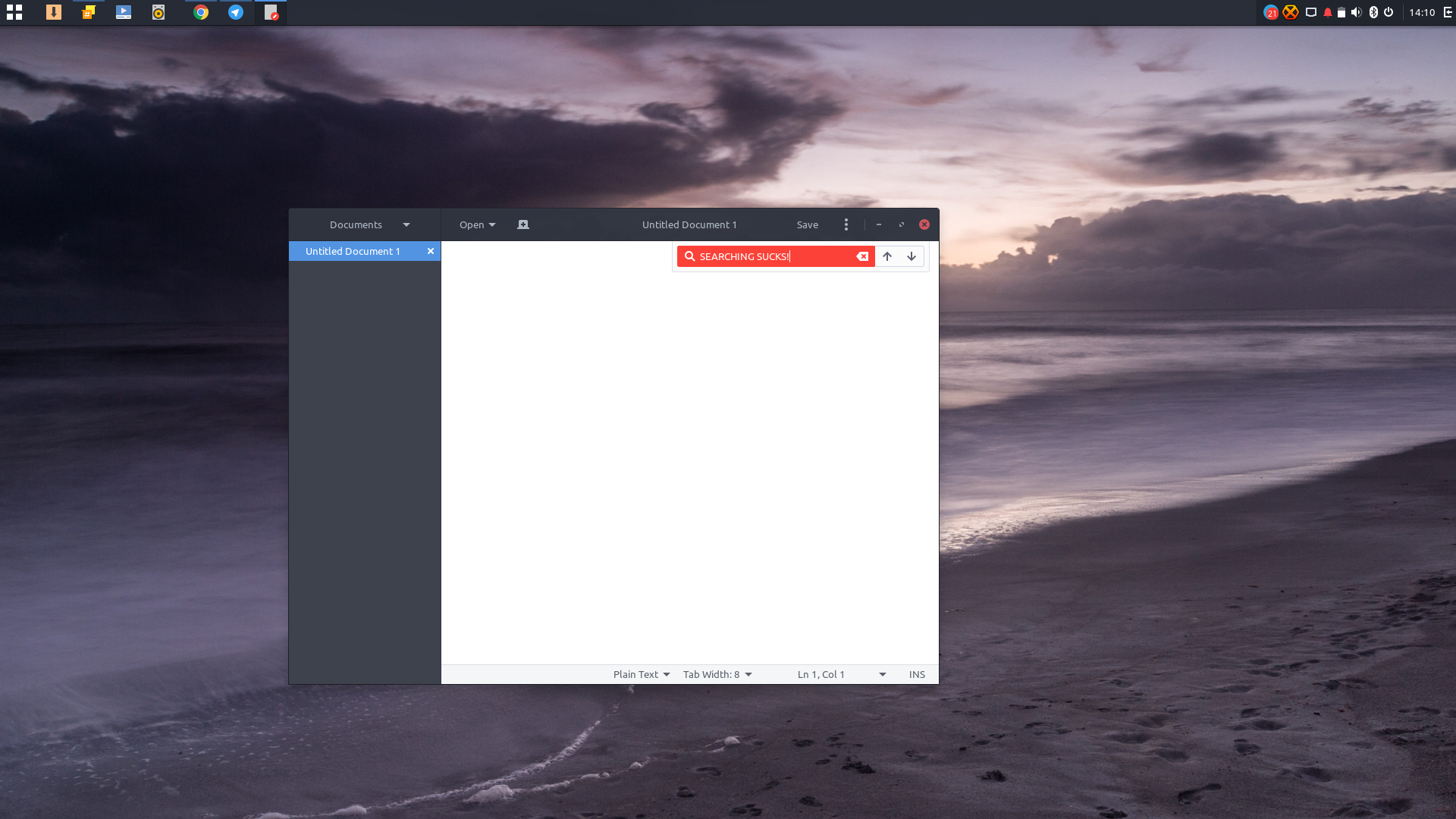Open the volume control in the tray
Screen dimensions: 1456x819
click(1357, 12)
